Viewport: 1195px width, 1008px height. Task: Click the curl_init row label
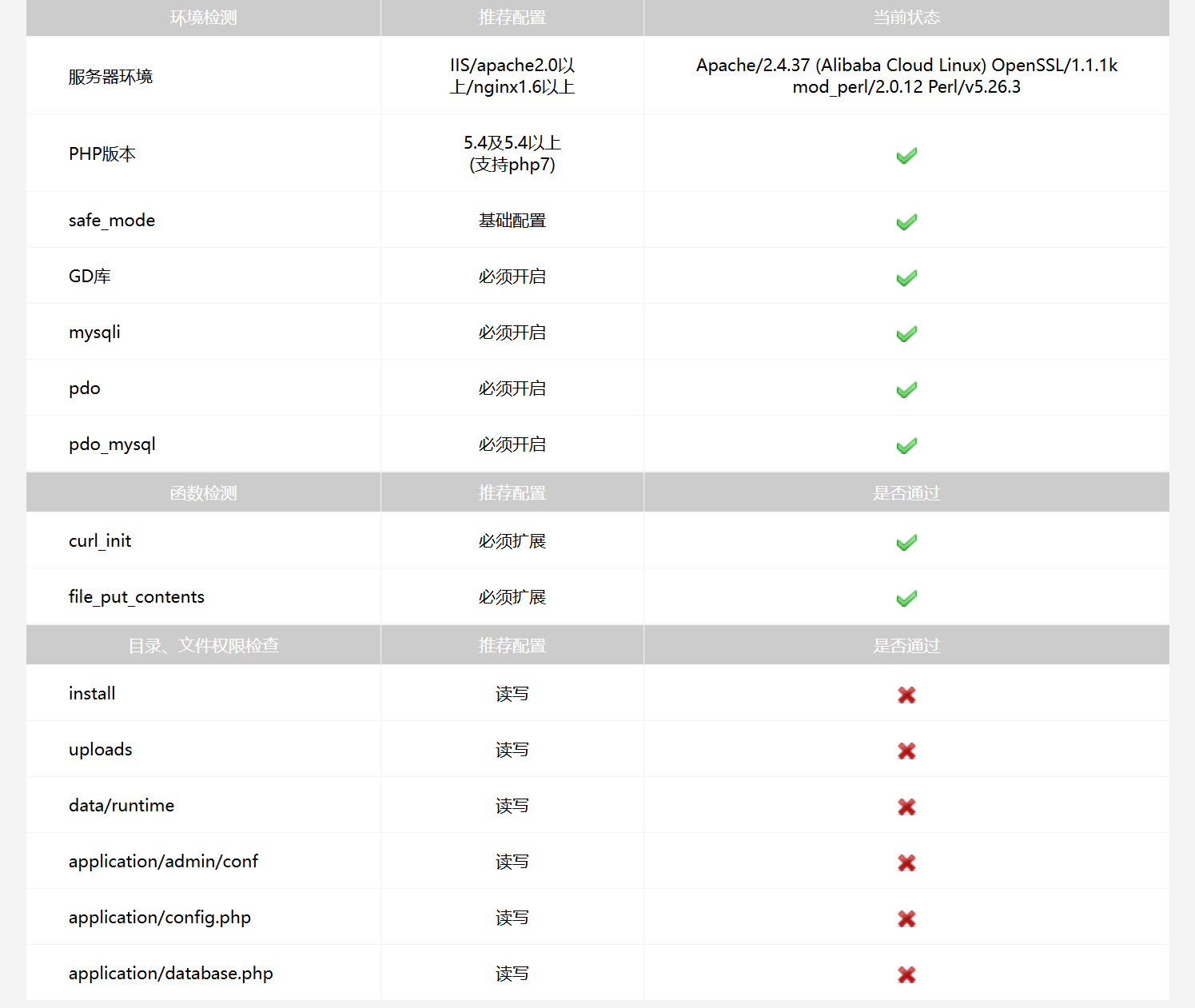tap(100, 541)
